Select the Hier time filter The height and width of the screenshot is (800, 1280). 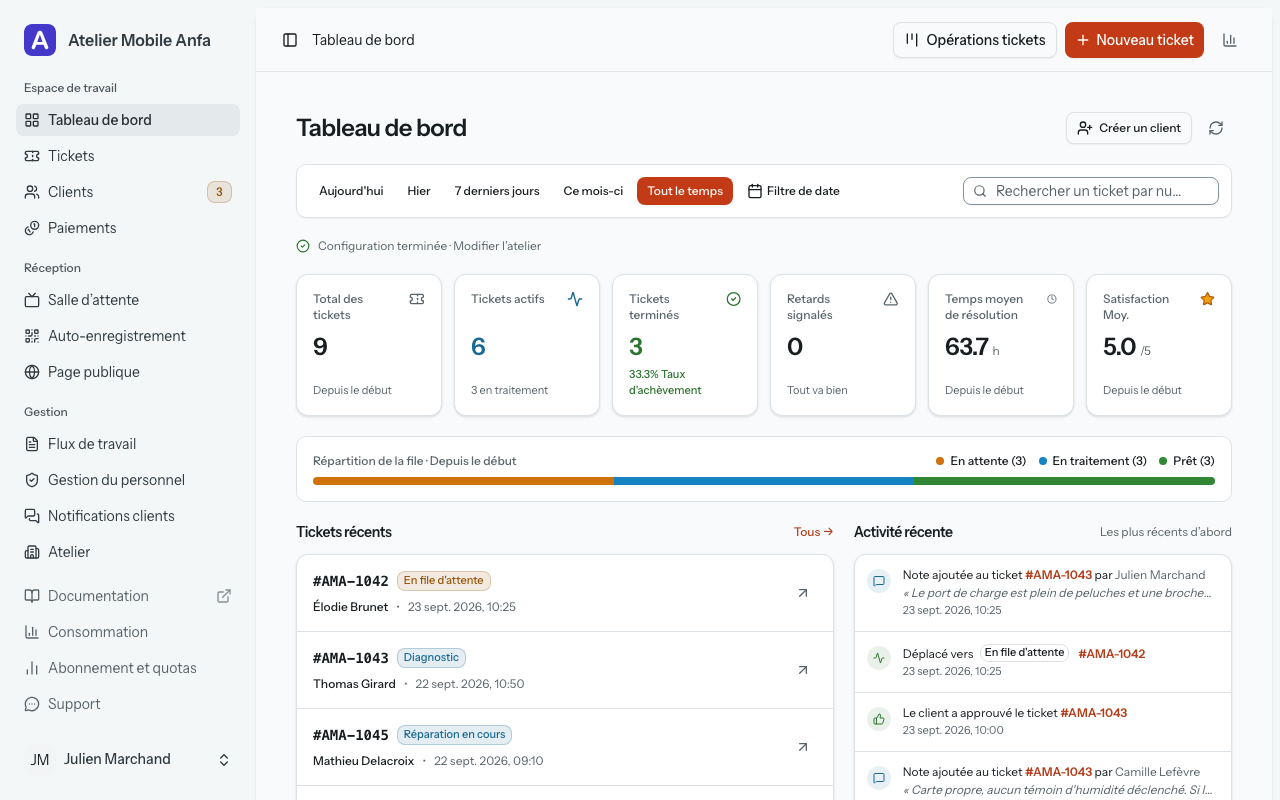coord(419,191)
